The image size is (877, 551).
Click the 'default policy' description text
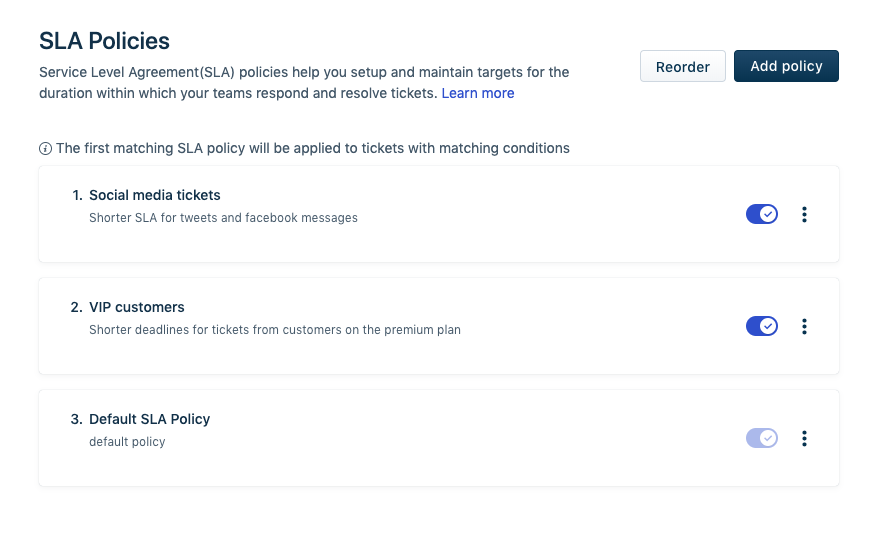coord(127,441)
